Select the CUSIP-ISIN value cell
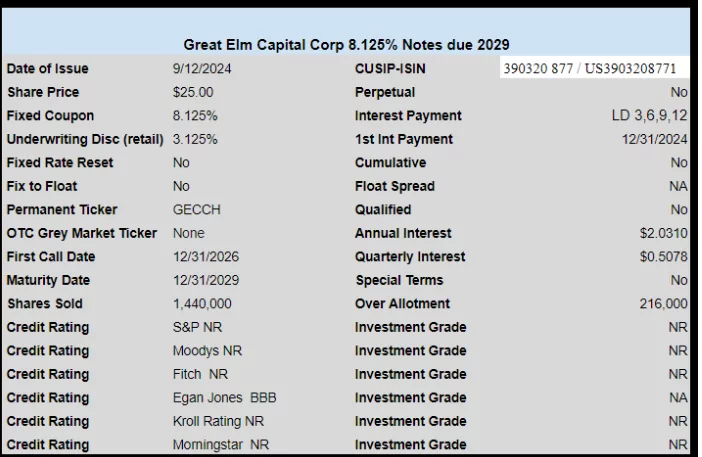The width and height of the screenshot is (702, 457). pos(594,68)
